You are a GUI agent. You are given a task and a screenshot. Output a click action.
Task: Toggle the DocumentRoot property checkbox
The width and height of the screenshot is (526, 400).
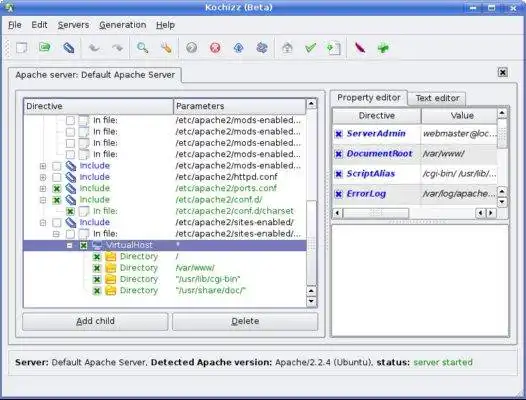(x=338, y=154)
